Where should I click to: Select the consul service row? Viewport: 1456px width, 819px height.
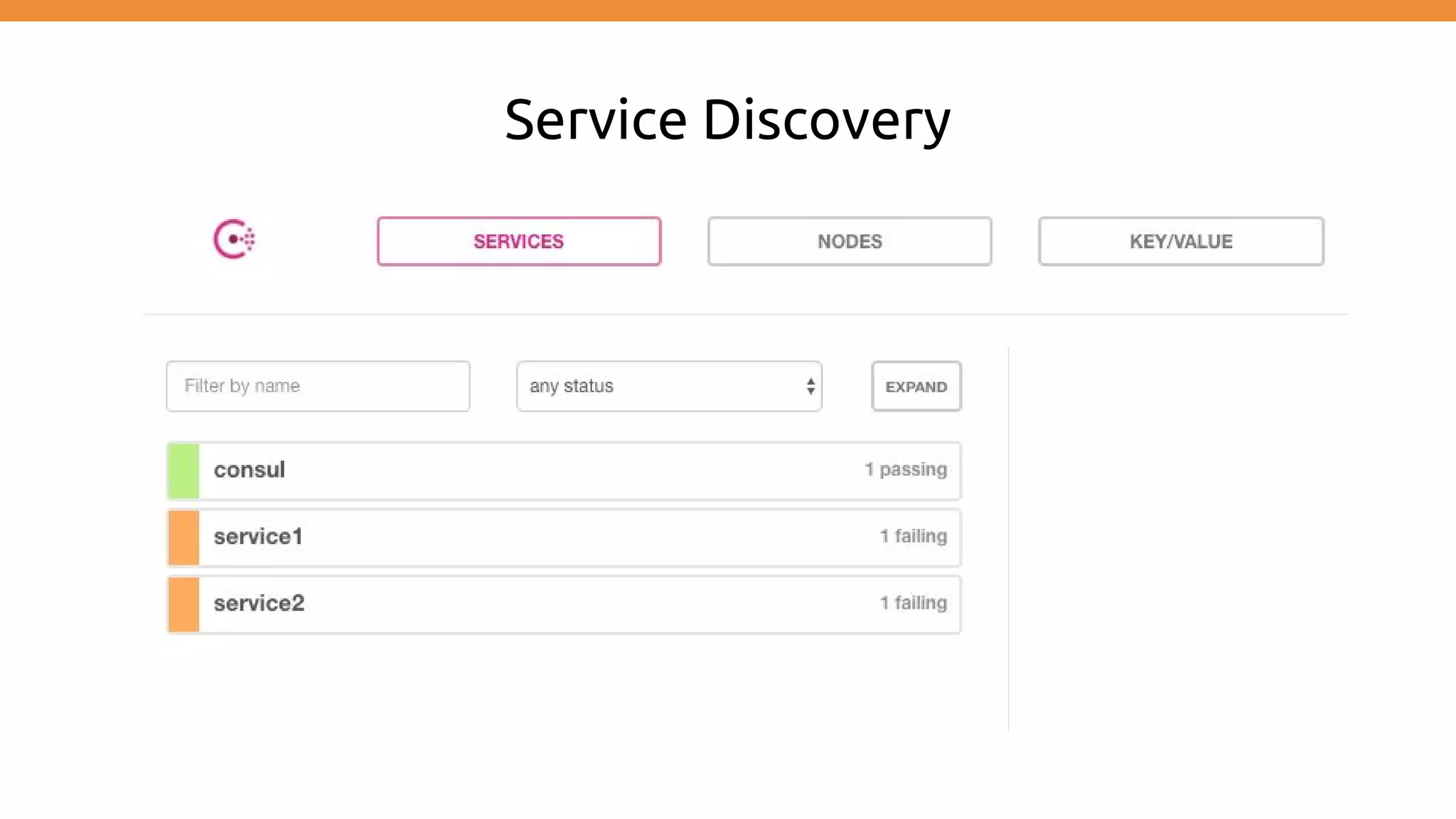(x=563, y=471)
